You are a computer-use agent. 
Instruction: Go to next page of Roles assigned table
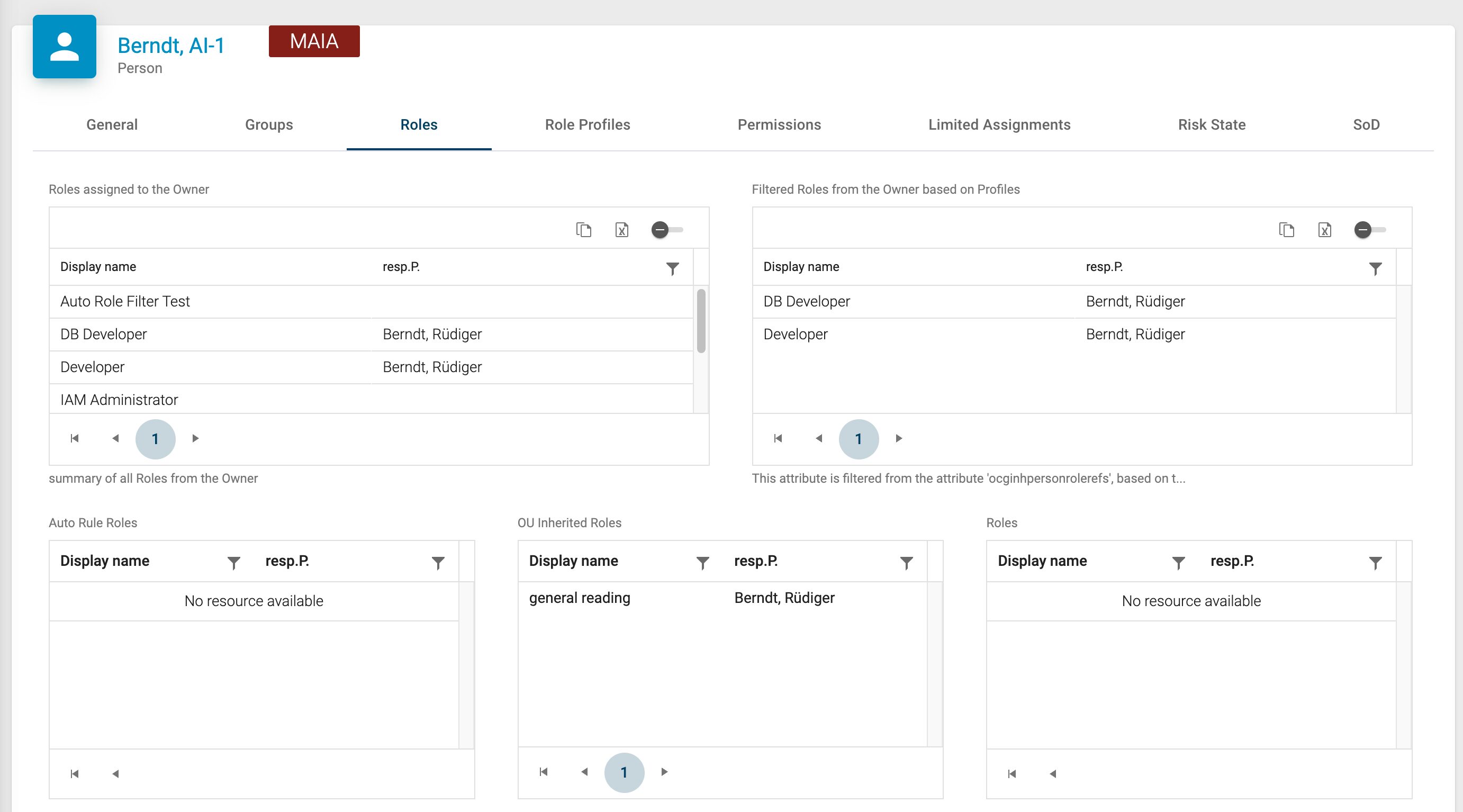195,438
